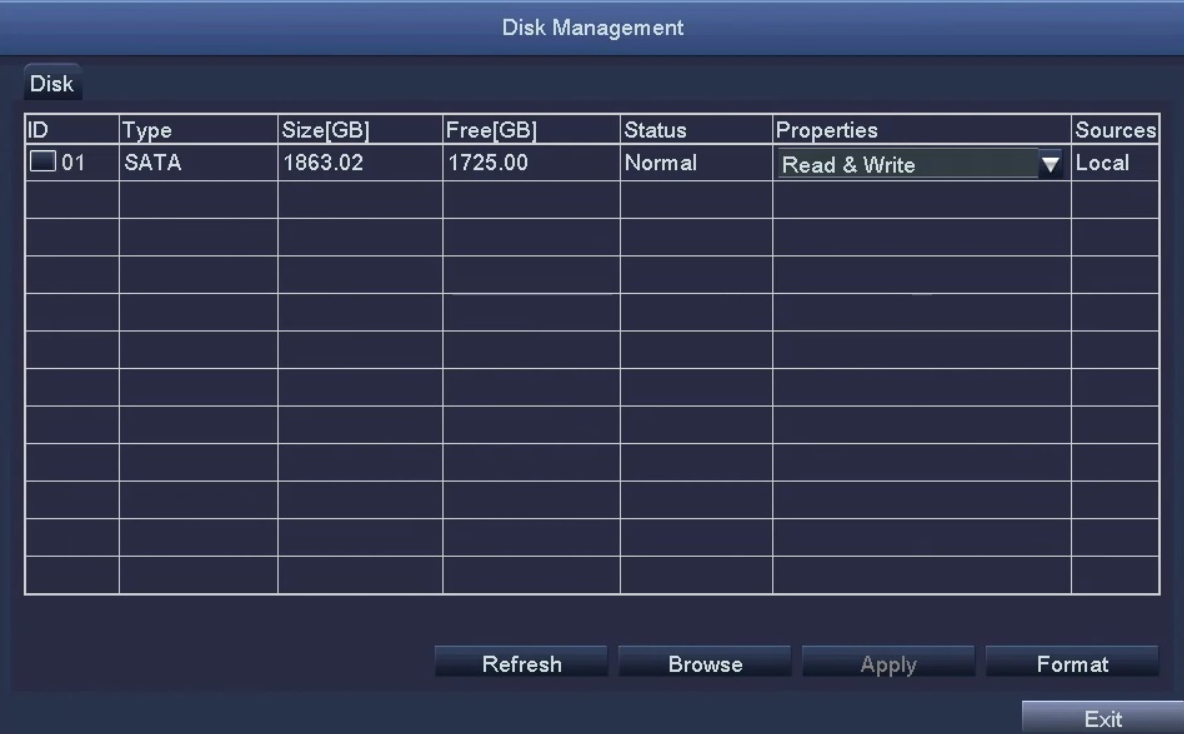Select the SATA type cell

point(199,162)
